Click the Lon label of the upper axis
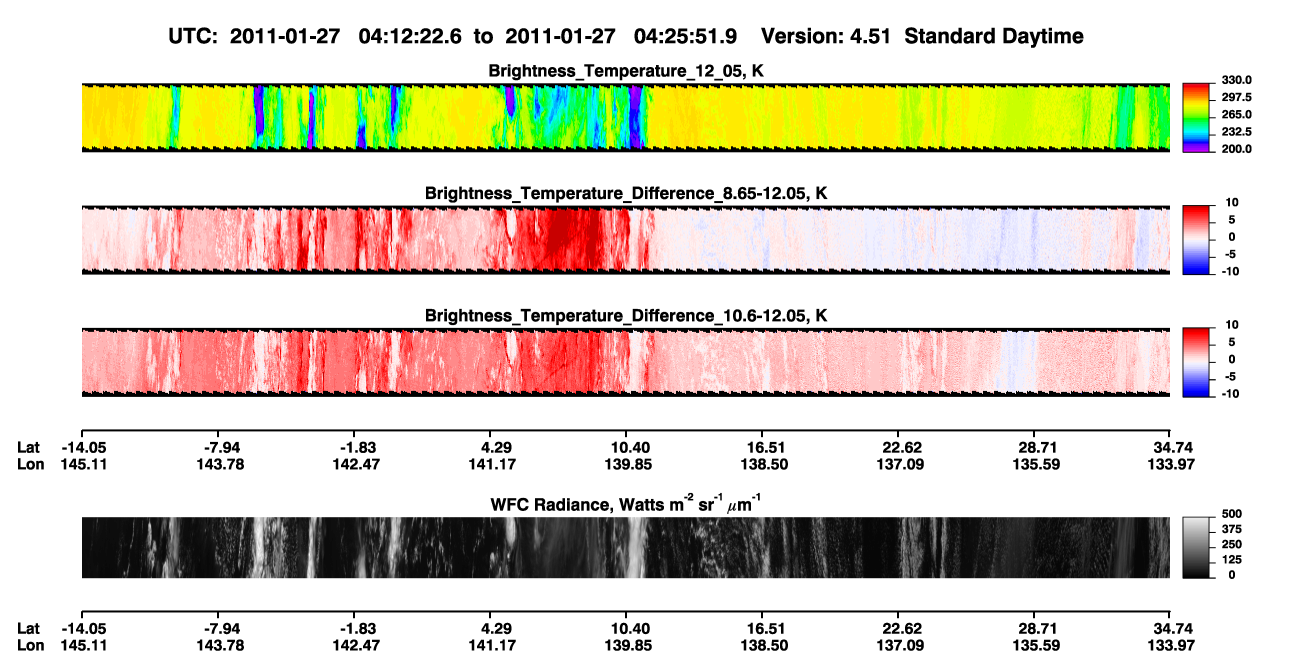This screenshot has width=1300, height=667. tap(30, 464)
